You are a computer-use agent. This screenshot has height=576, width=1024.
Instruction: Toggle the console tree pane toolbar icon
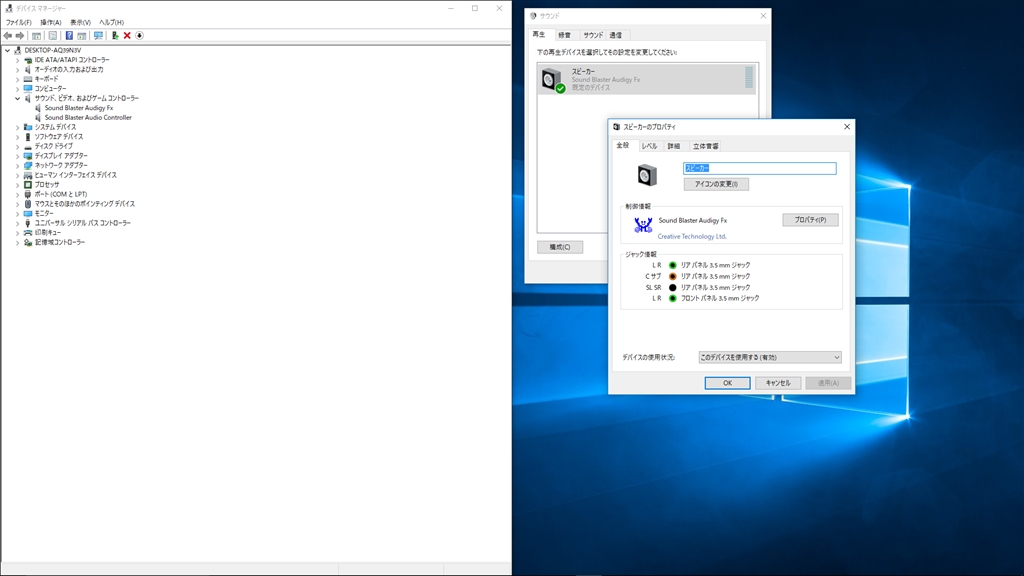click(37, 36)
